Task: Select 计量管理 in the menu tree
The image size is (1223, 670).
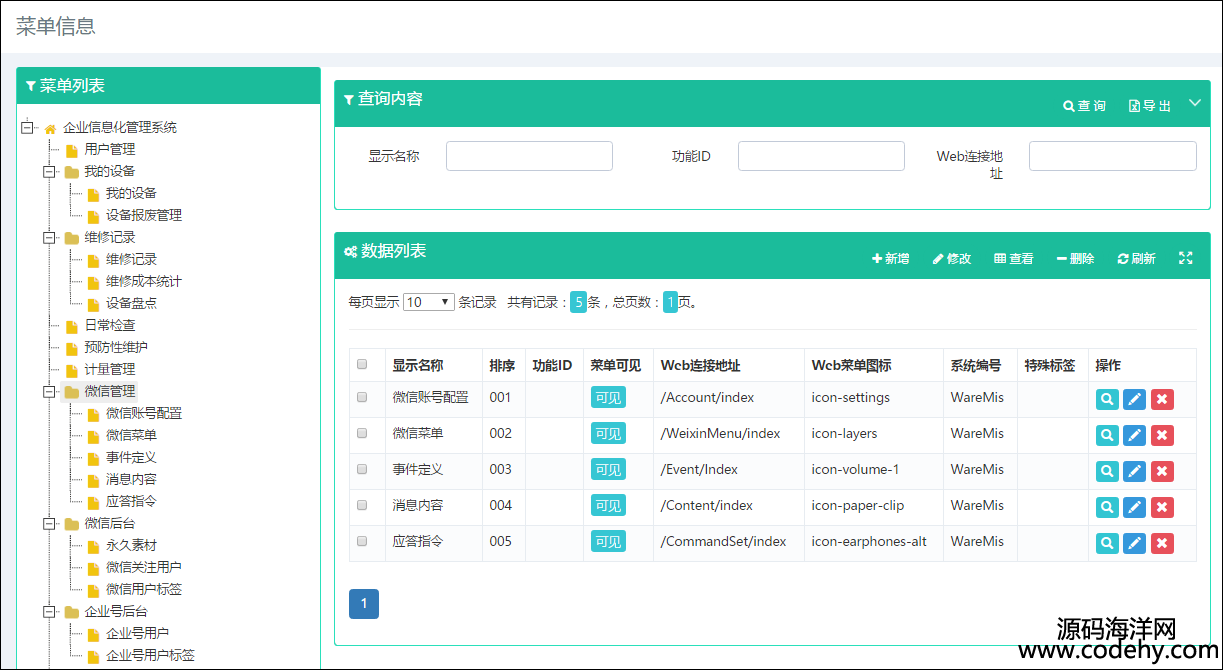Action: pyautogui.click(x=110, y=369)
